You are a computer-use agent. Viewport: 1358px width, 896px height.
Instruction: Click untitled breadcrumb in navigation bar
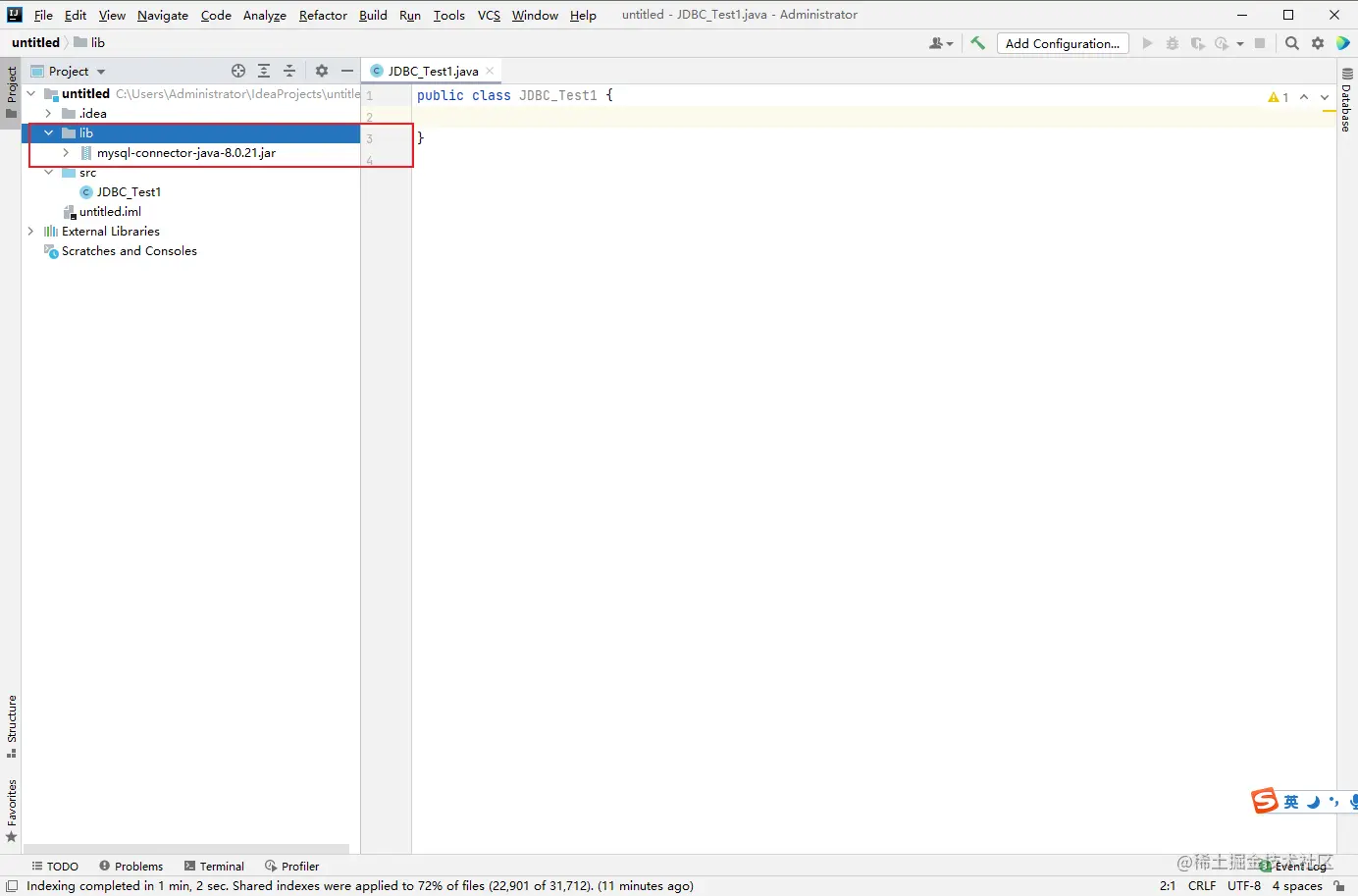(x=35, y=43)
